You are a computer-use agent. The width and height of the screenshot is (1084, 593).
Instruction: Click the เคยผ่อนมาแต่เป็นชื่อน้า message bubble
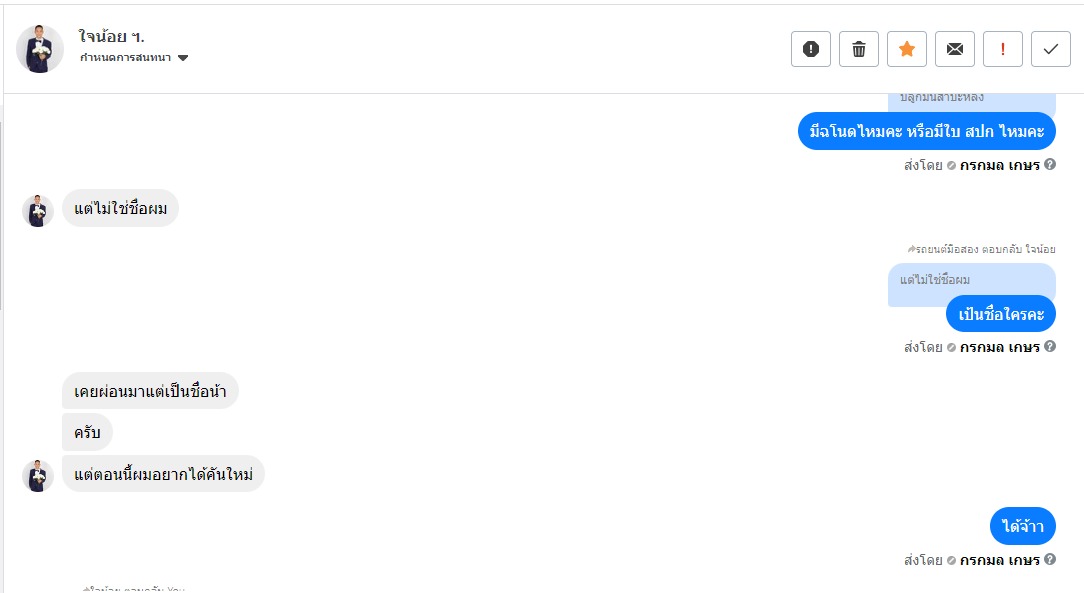[x=150, y=391]
